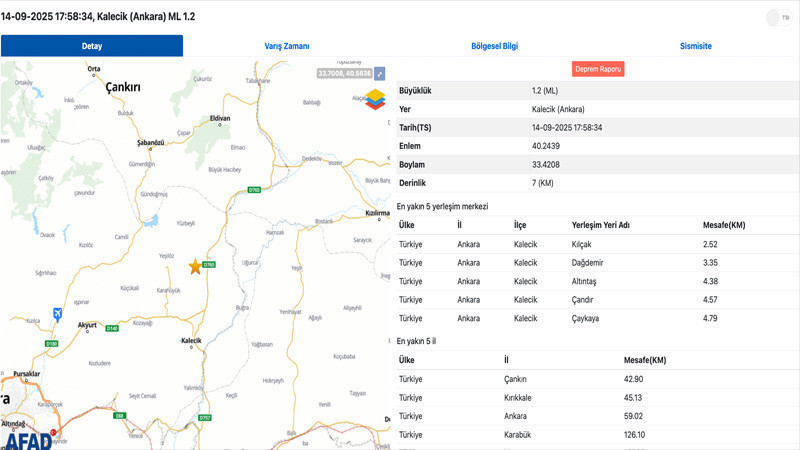Click the blue airport icon on map
Screen dimensions: 800x450
57,315
